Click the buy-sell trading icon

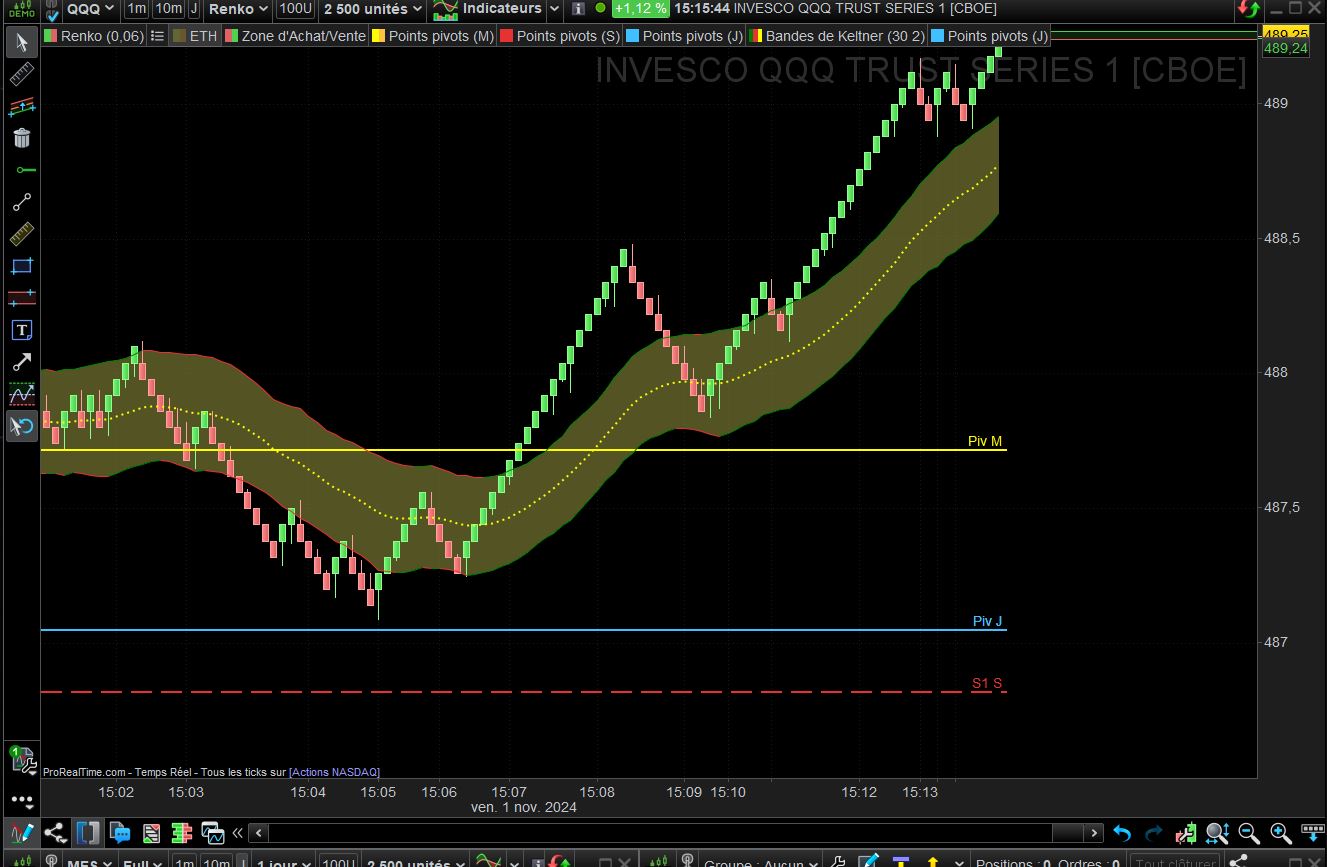pyautogui.click(x=1186, y=833)
